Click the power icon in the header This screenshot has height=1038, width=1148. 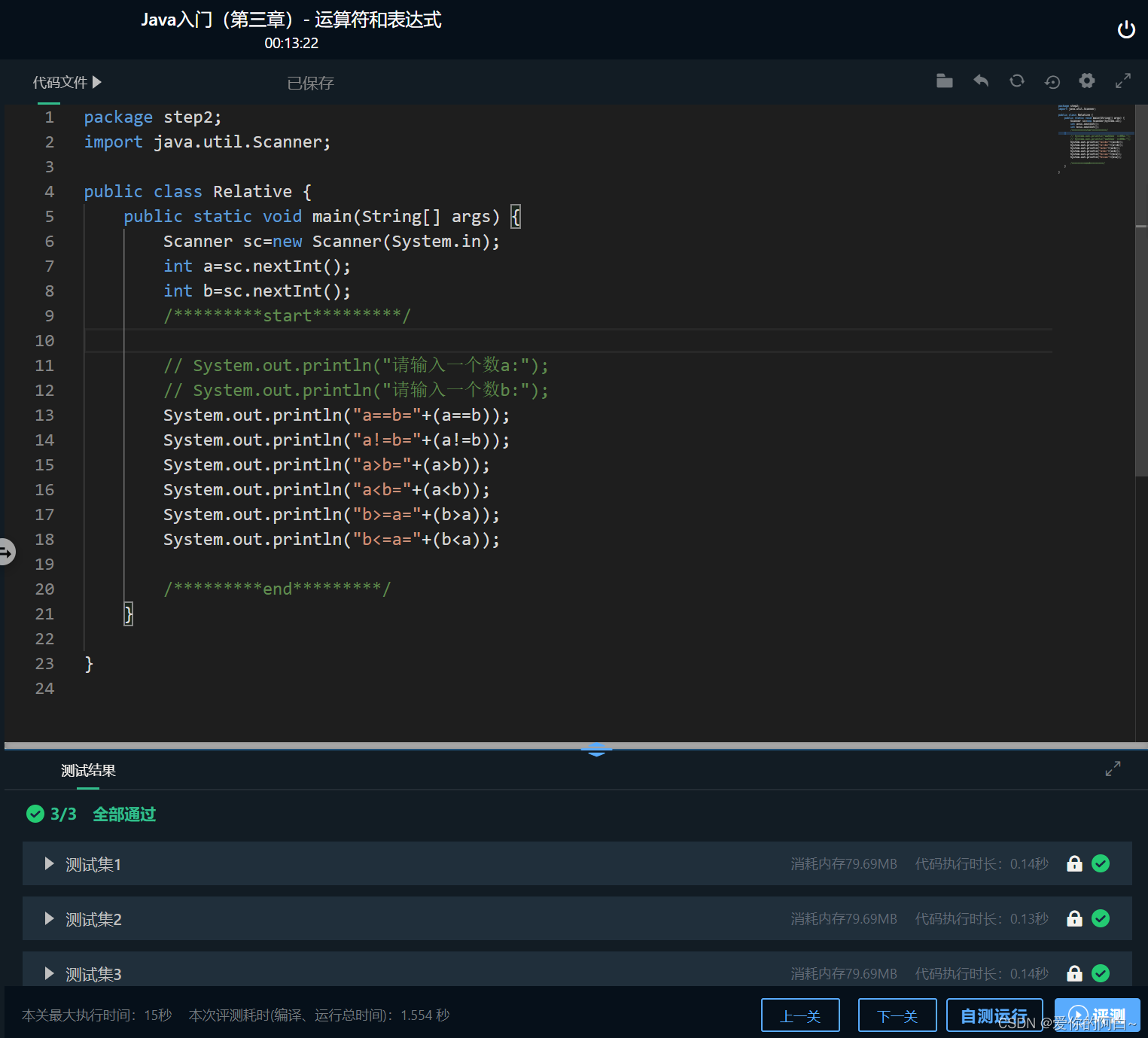(x=1126, y=29)
